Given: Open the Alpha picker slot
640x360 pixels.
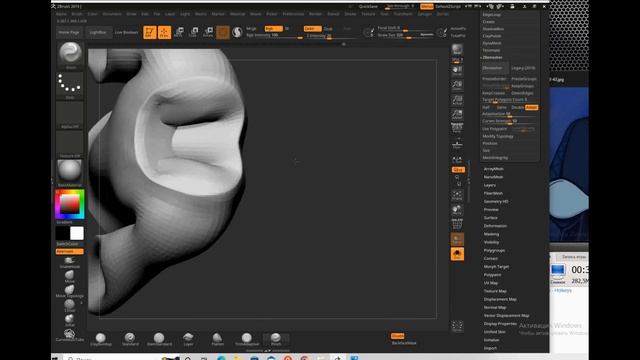Looking at the screenshot, I should coord(70,115).
